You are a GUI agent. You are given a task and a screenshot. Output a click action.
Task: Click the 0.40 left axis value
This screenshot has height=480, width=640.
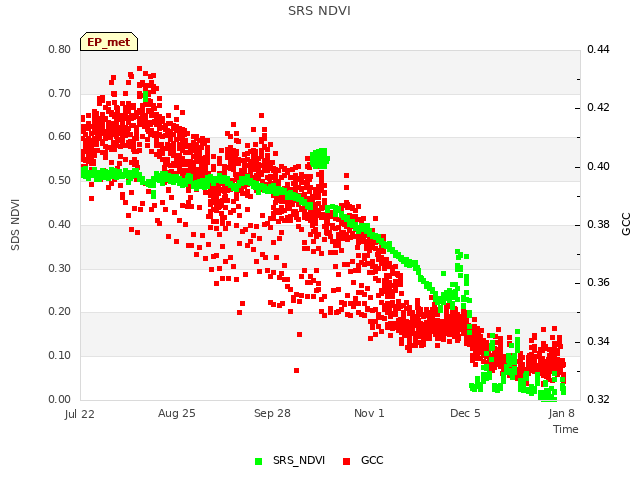(x=60, y=224)
